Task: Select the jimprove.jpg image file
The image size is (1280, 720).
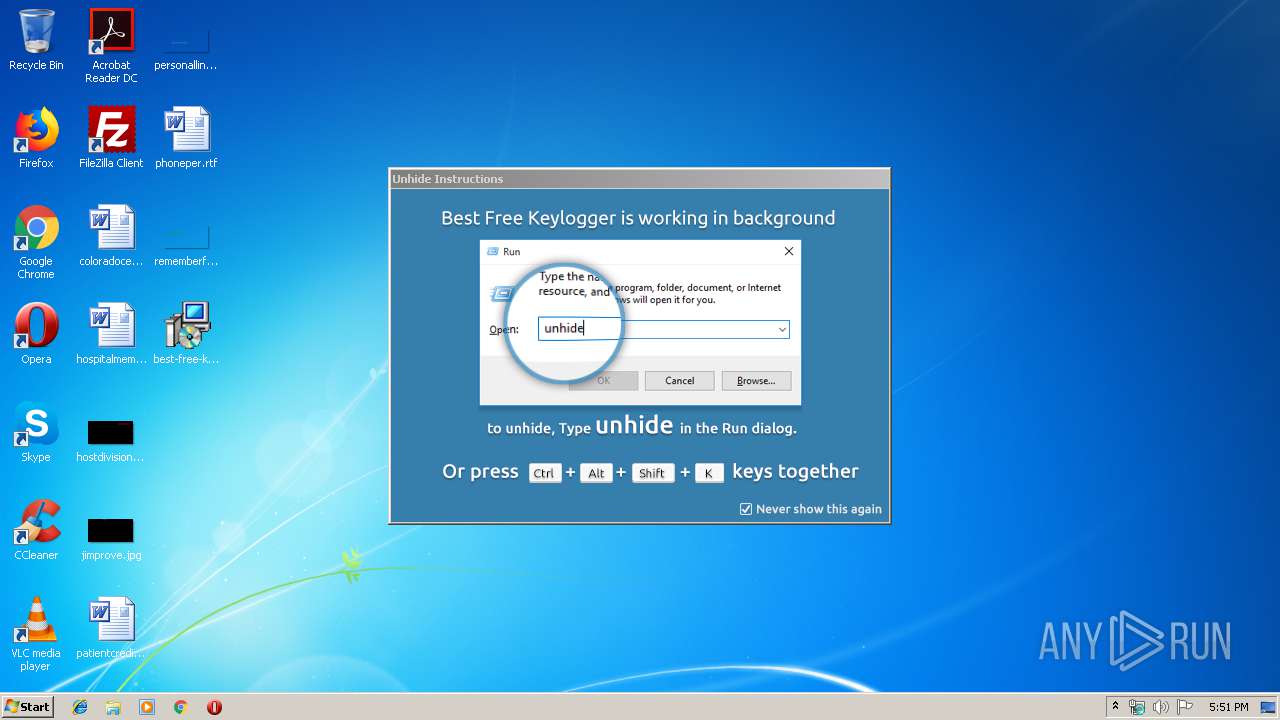Action: [x=111, y=538]
